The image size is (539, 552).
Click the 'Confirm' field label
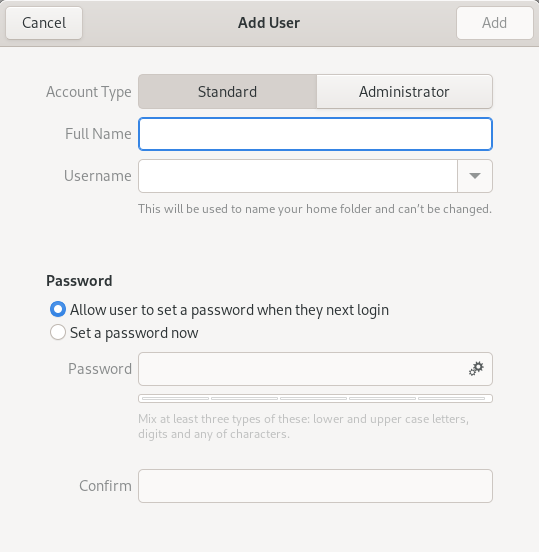pyautogui.click(x=105, y=486)
